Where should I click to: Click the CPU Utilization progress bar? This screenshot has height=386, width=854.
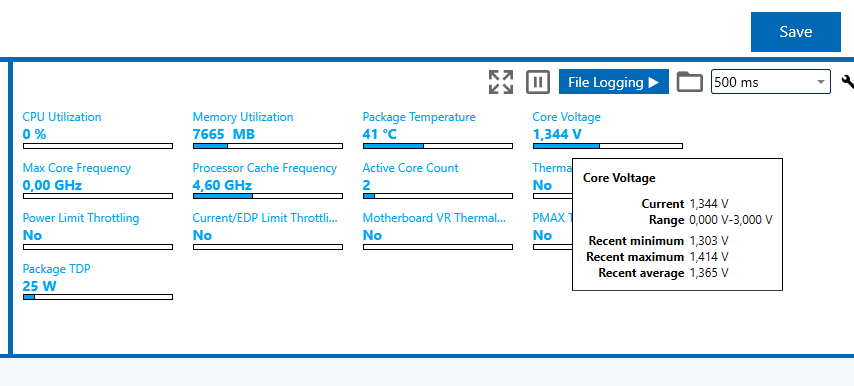(97, 146)
